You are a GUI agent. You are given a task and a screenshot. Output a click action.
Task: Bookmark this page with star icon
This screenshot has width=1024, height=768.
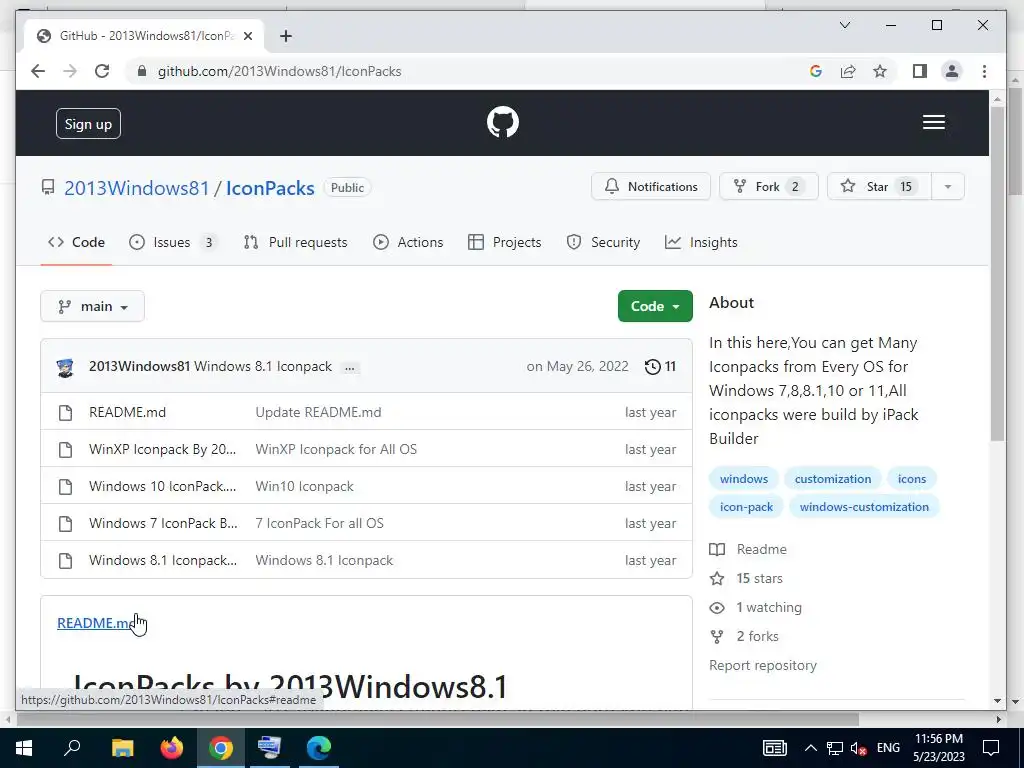coord(880,71)
